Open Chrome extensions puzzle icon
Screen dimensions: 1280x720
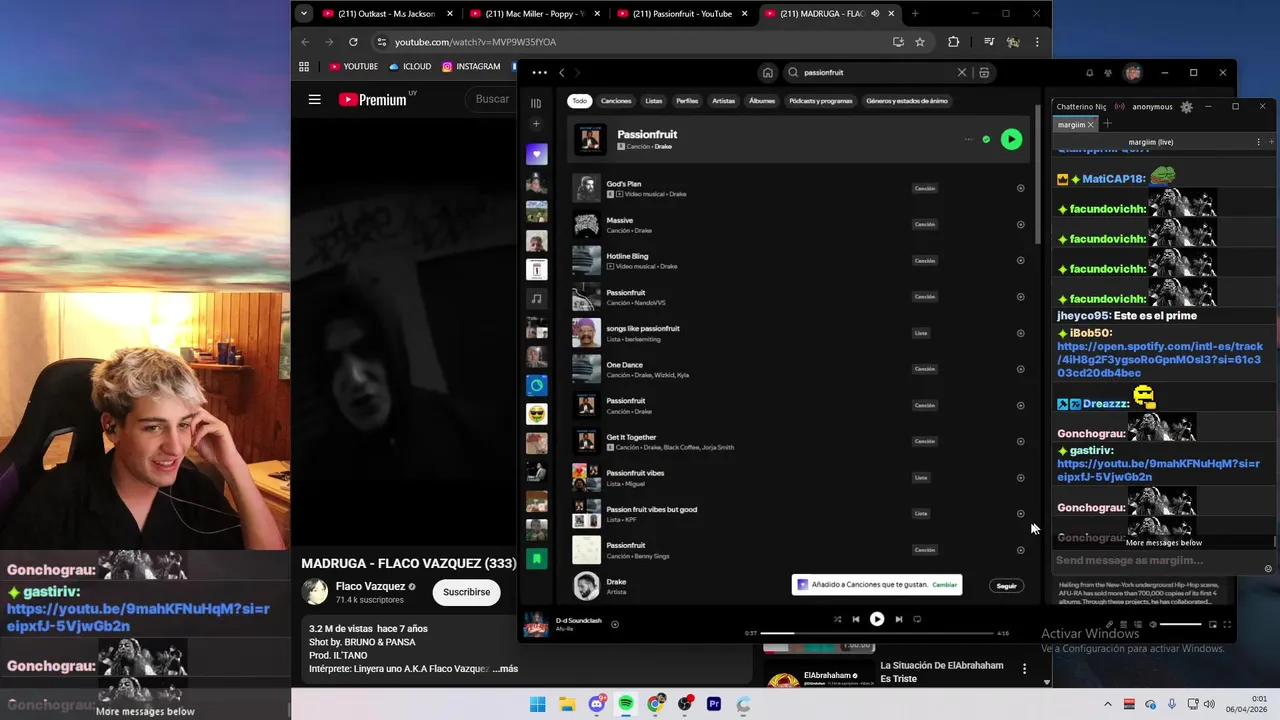pos(953,42)
